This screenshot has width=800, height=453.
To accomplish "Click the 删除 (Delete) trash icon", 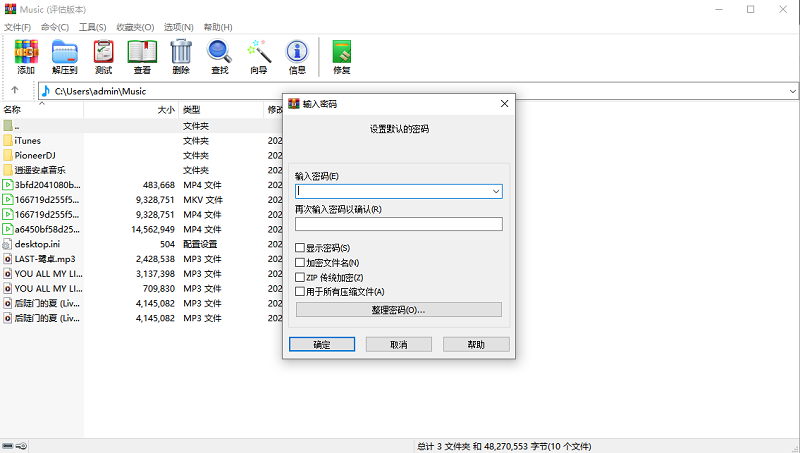I will (181, 53).
